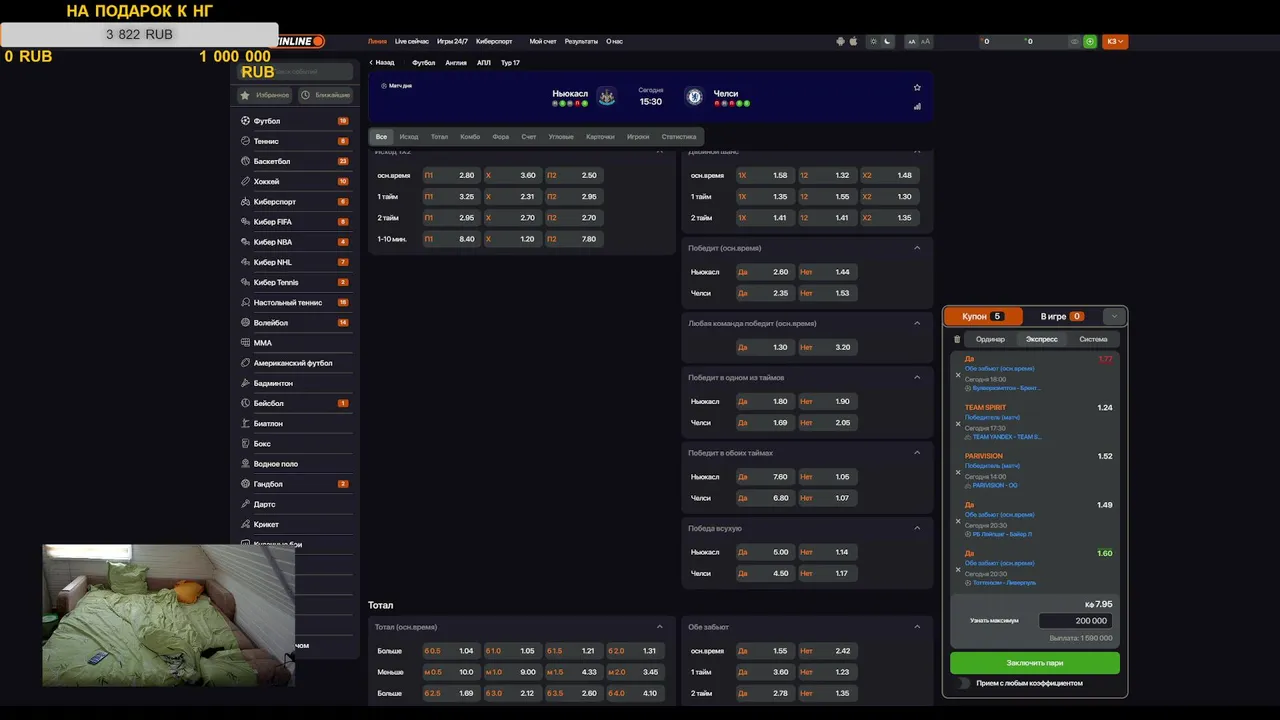The height and width of the screenshot is (720, 1280).
Task: Select Американский футбол in the sidebar
Action: [x=295, y=363]
